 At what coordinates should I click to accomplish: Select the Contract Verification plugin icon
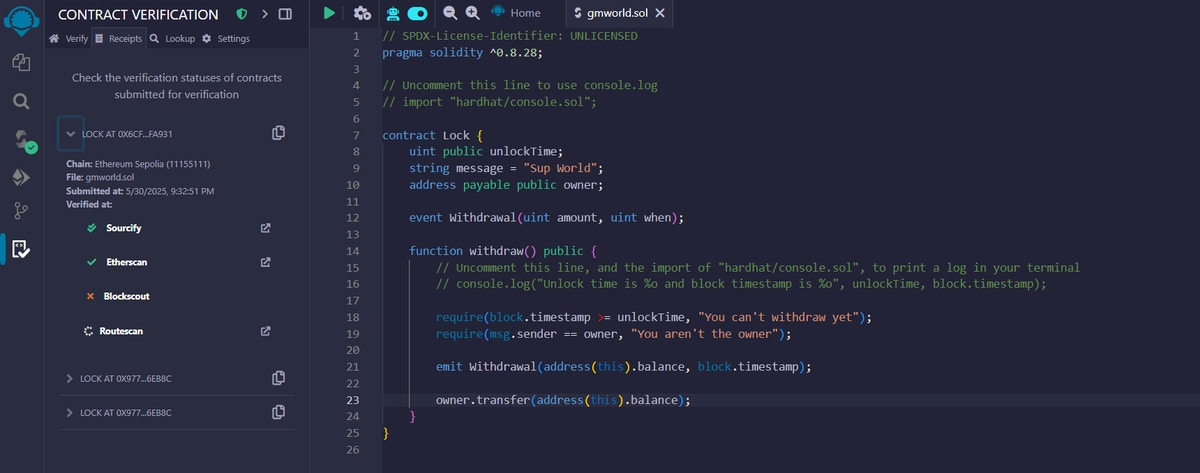[x=21, y=248]
